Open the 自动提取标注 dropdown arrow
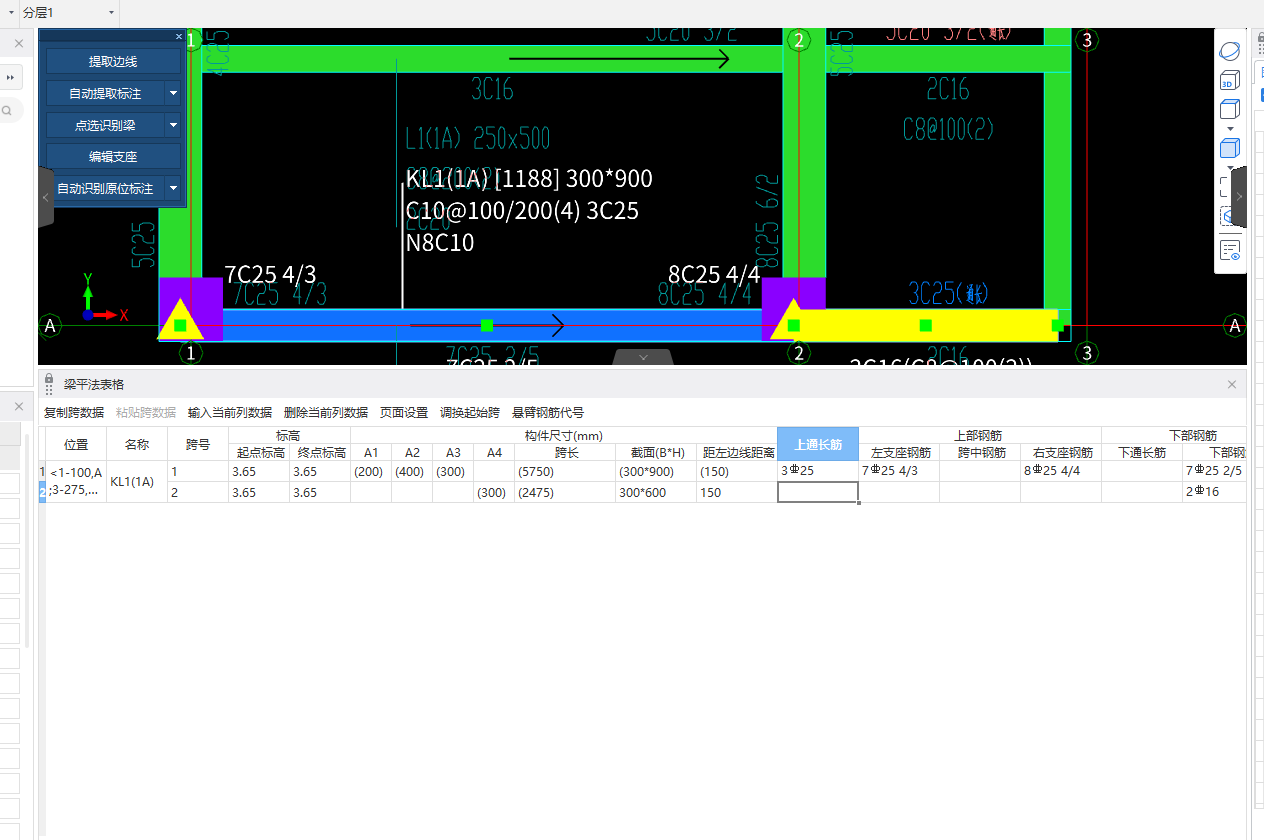Viewport: 1264px width, 840px height. pos(173,93)
